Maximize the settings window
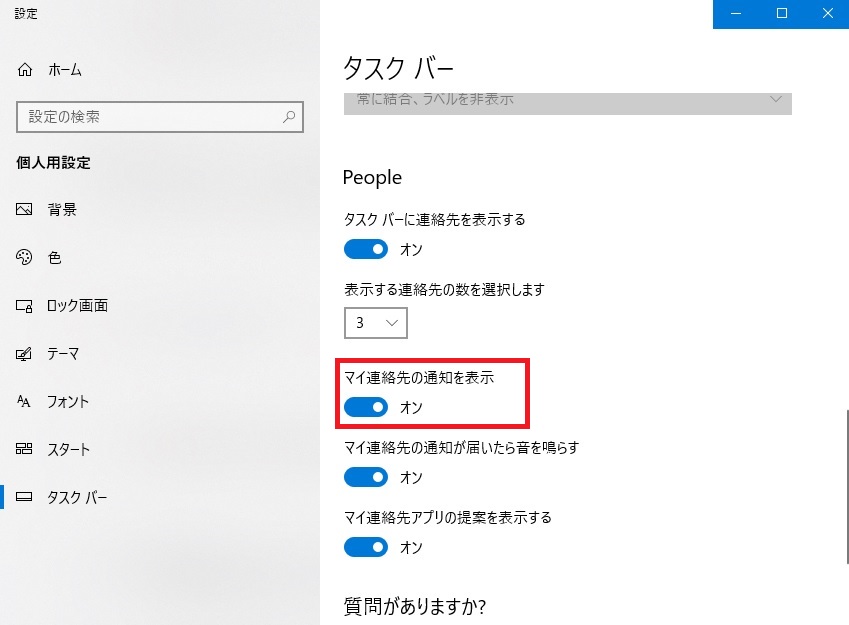The image size is (849, 625). tap(782, 14)
